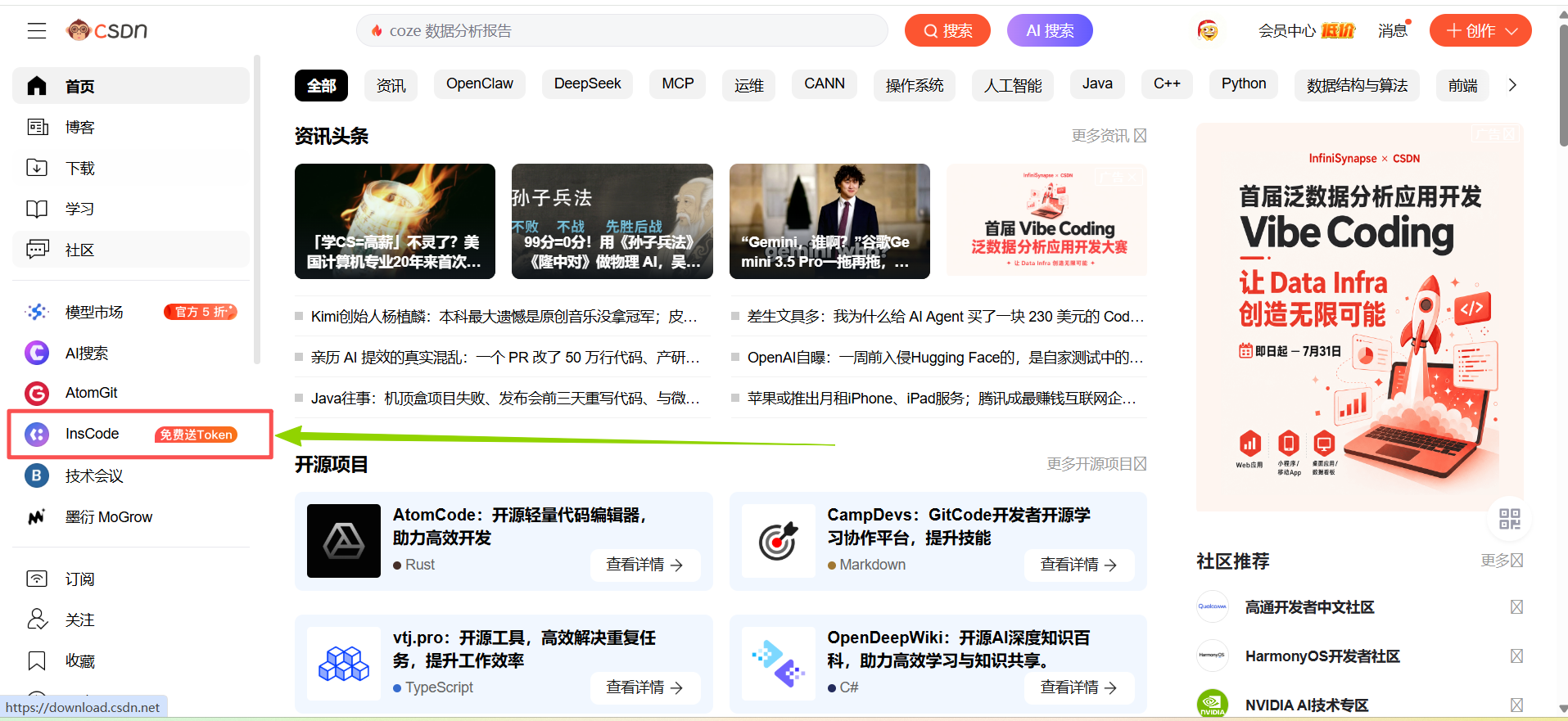This screenshot has width=1568, height=721.
Task: Open the 差生文具多 AI Agent headline
Action: pos(946,317)
